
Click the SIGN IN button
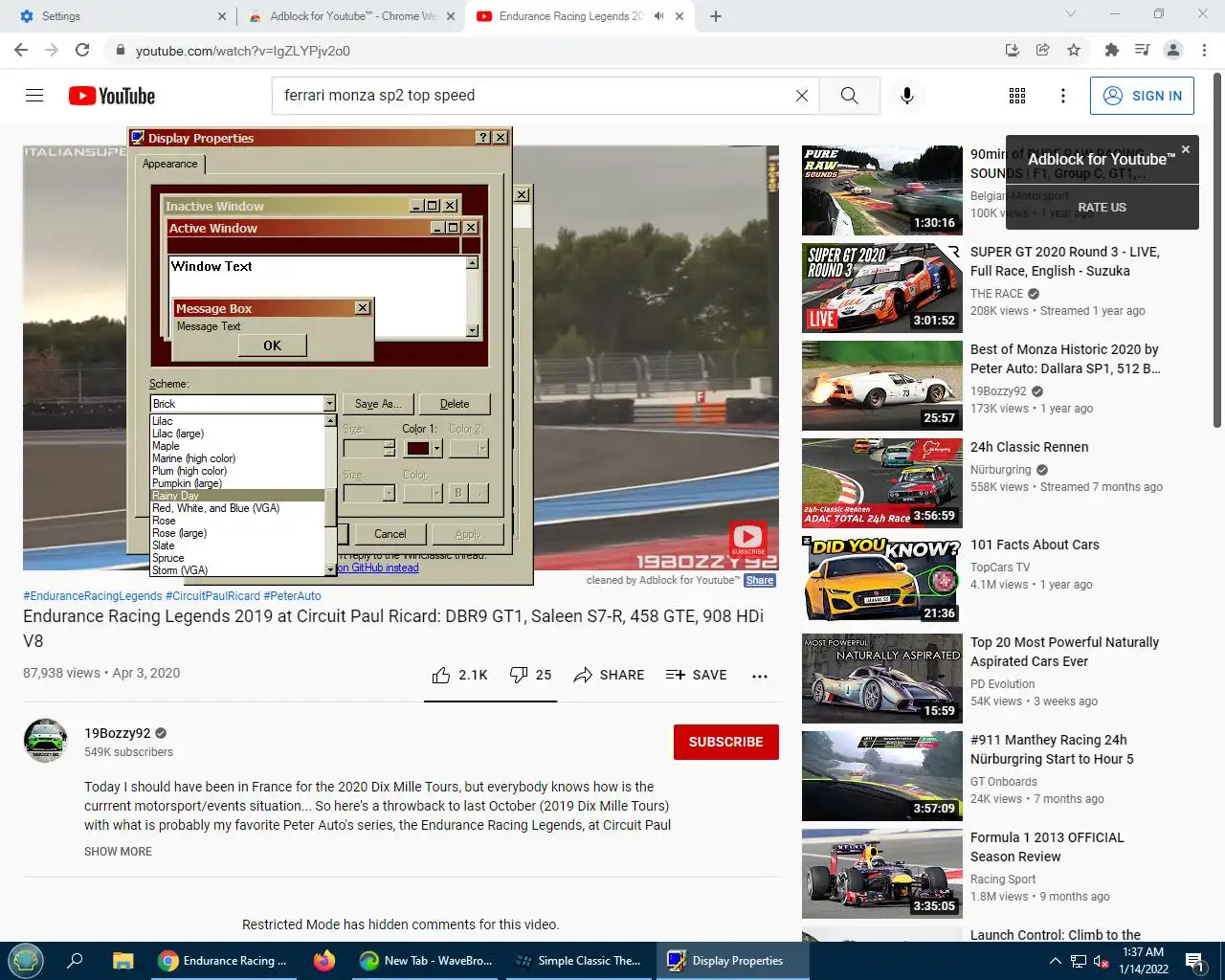pyautogui.click(x=1143, y=96)
